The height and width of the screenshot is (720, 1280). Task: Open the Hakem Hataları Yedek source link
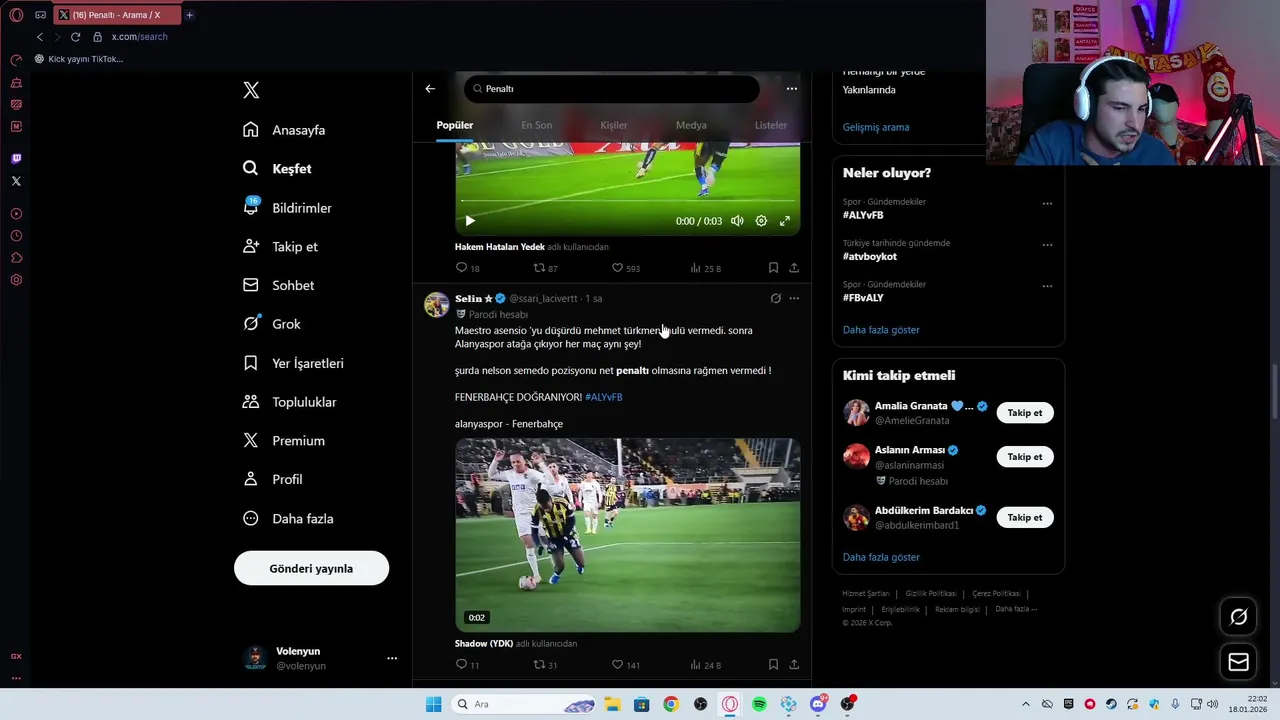pyautogui.click(x=500, y=247)
